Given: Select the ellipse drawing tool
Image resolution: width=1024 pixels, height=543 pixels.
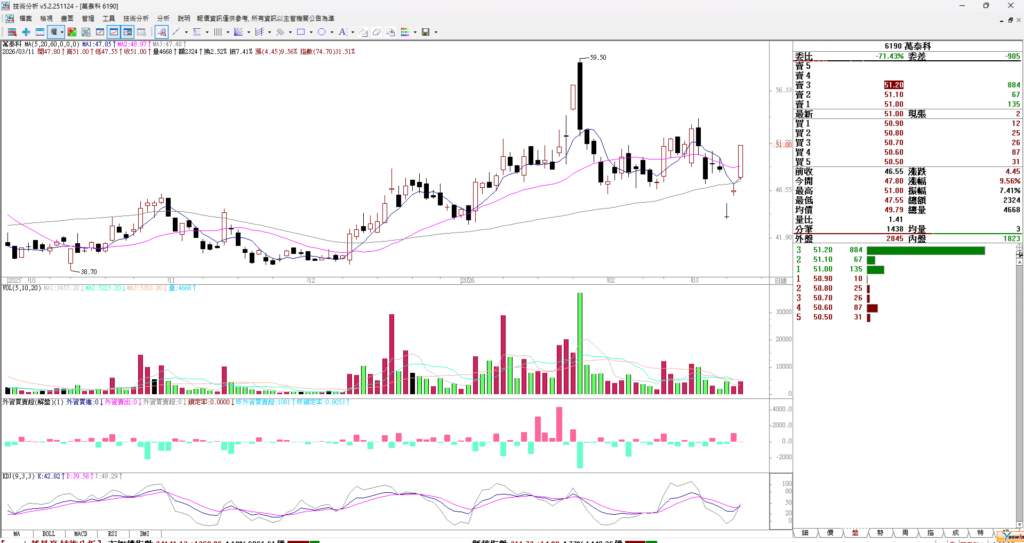Looking at the screenshot, I should (x=321, y=32).
